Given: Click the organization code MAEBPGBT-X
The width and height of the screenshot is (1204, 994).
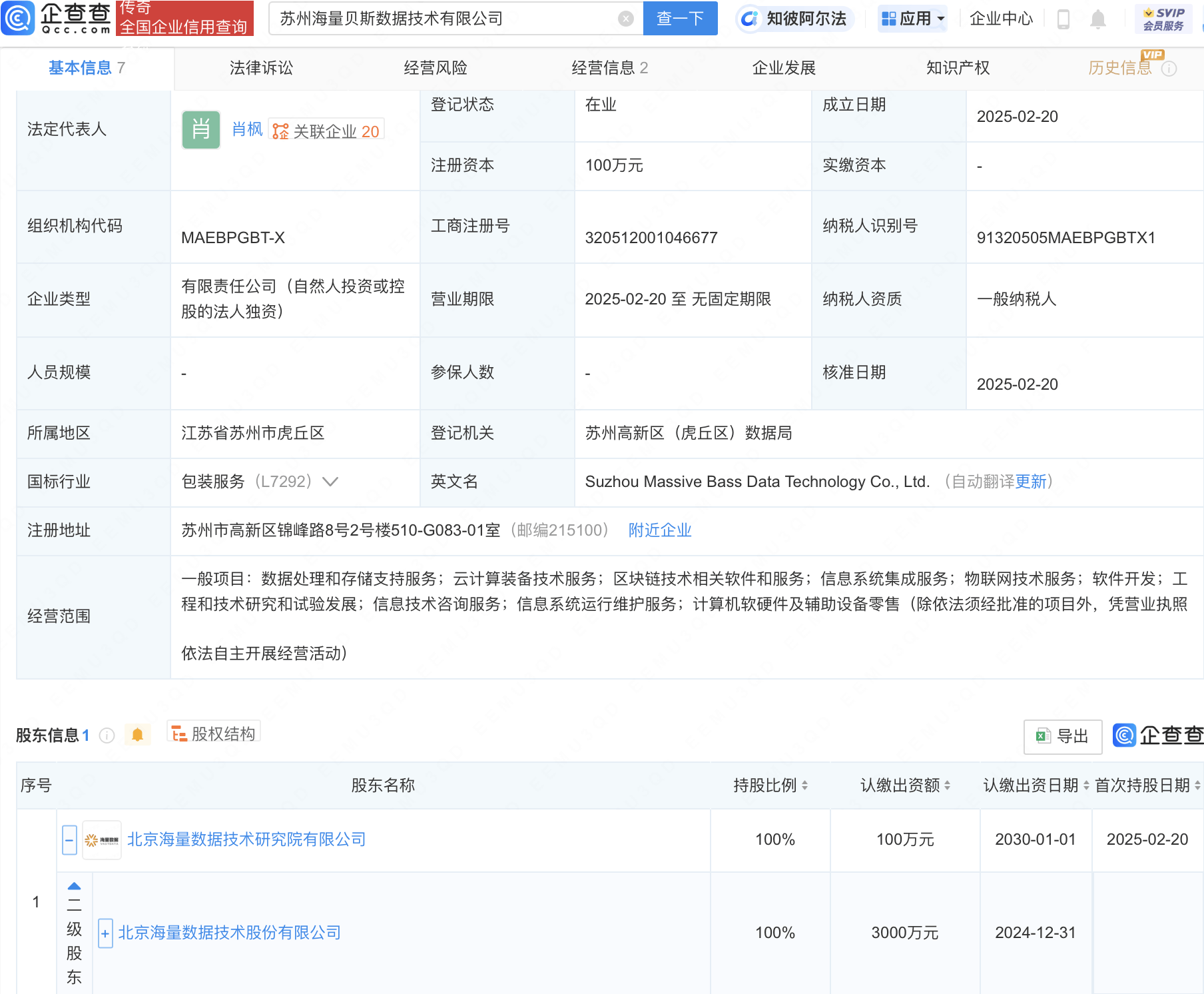Looking at the screenshot, I should 233,238.
